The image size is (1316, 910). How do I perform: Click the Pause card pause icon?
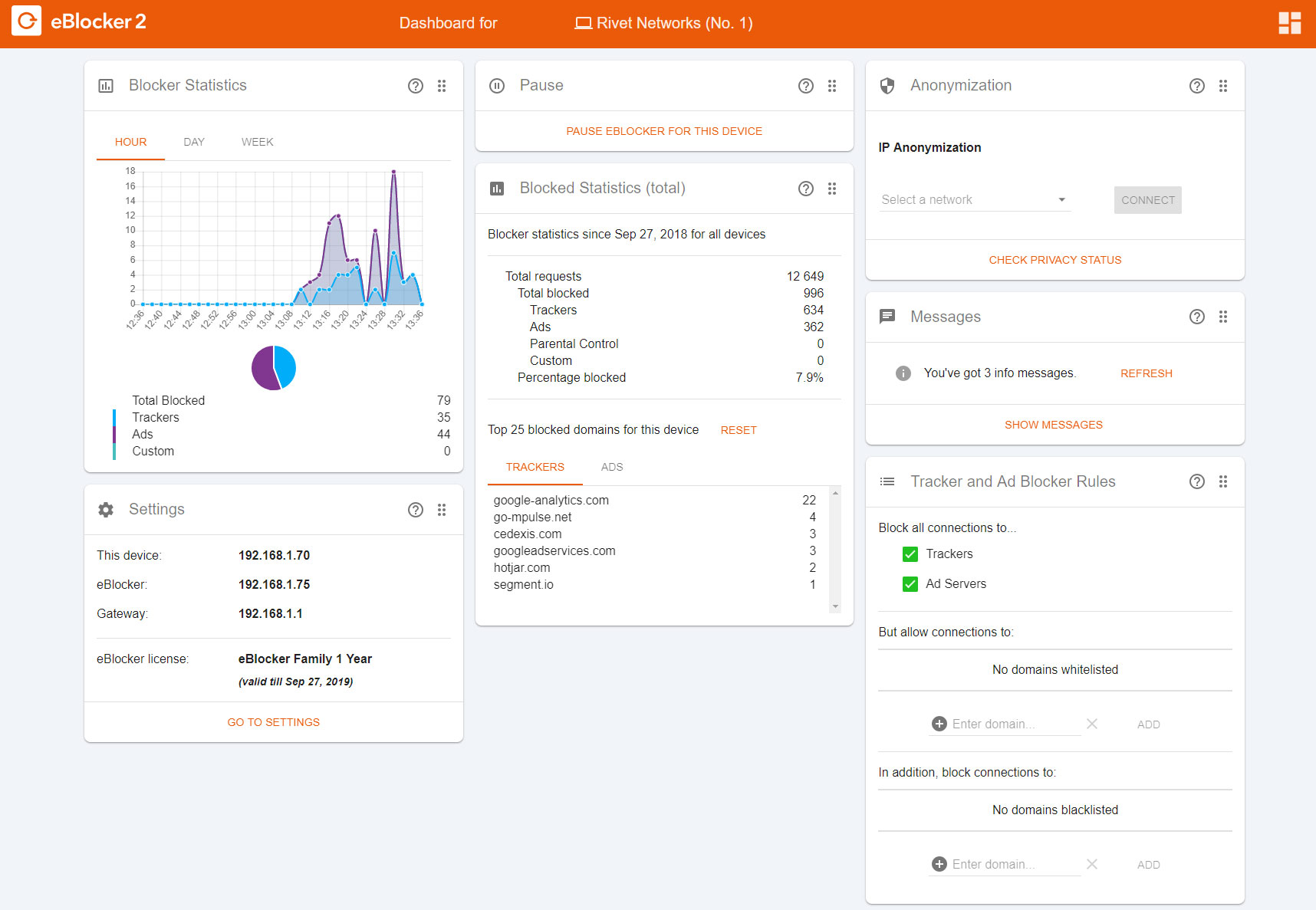point(497,86)
